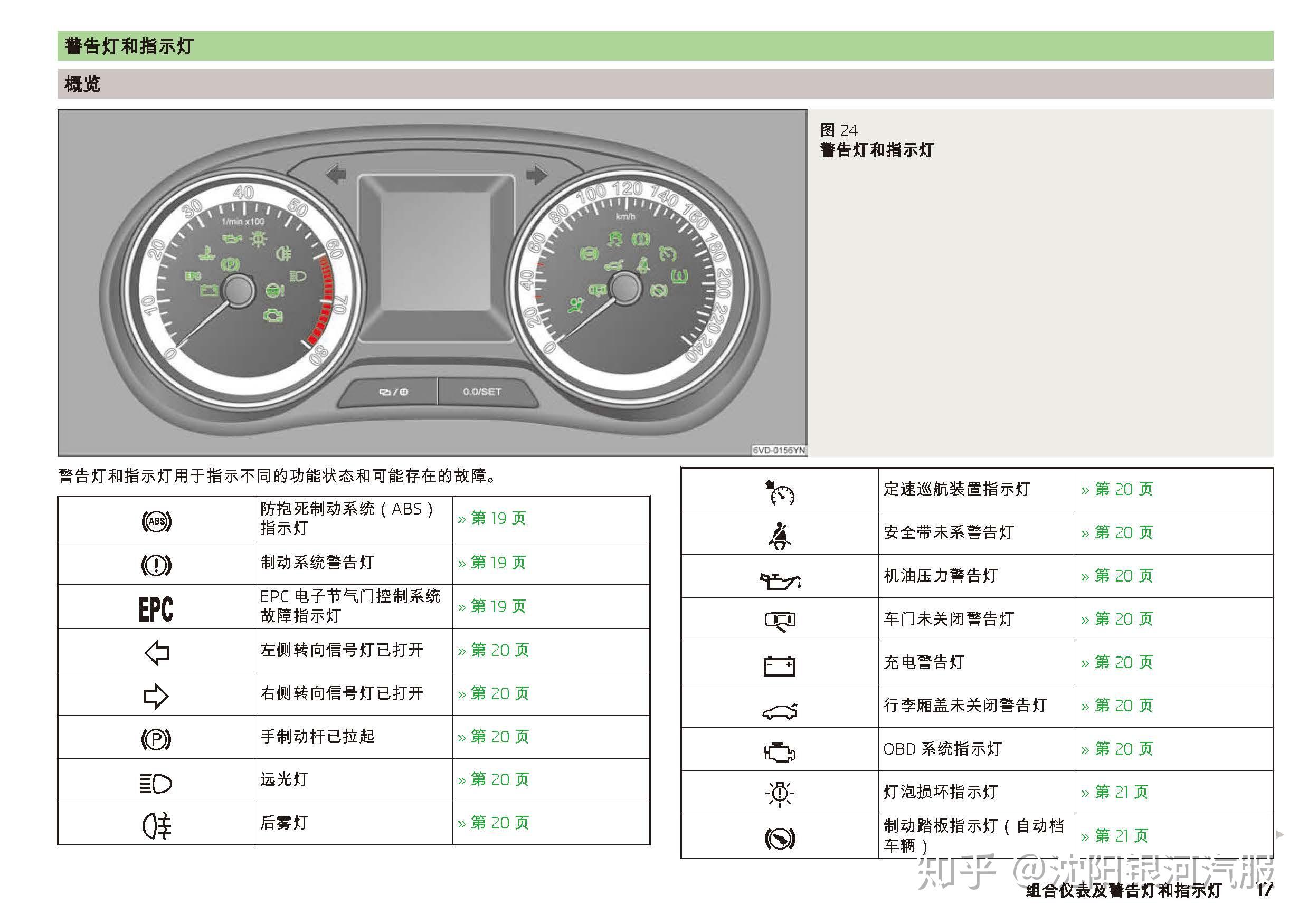This screenshot has height=924, width=1308.
Task: Select the OBD engine symbol icon
Action: click(780, 752)
